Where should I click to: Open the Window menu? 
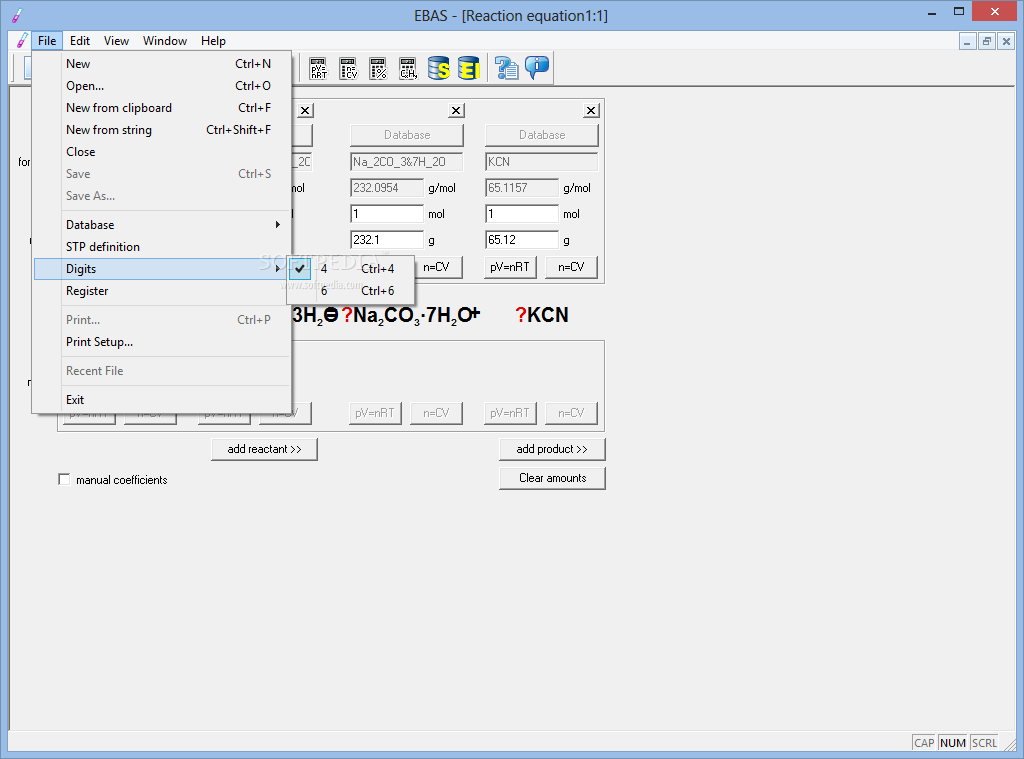[165, 40]
